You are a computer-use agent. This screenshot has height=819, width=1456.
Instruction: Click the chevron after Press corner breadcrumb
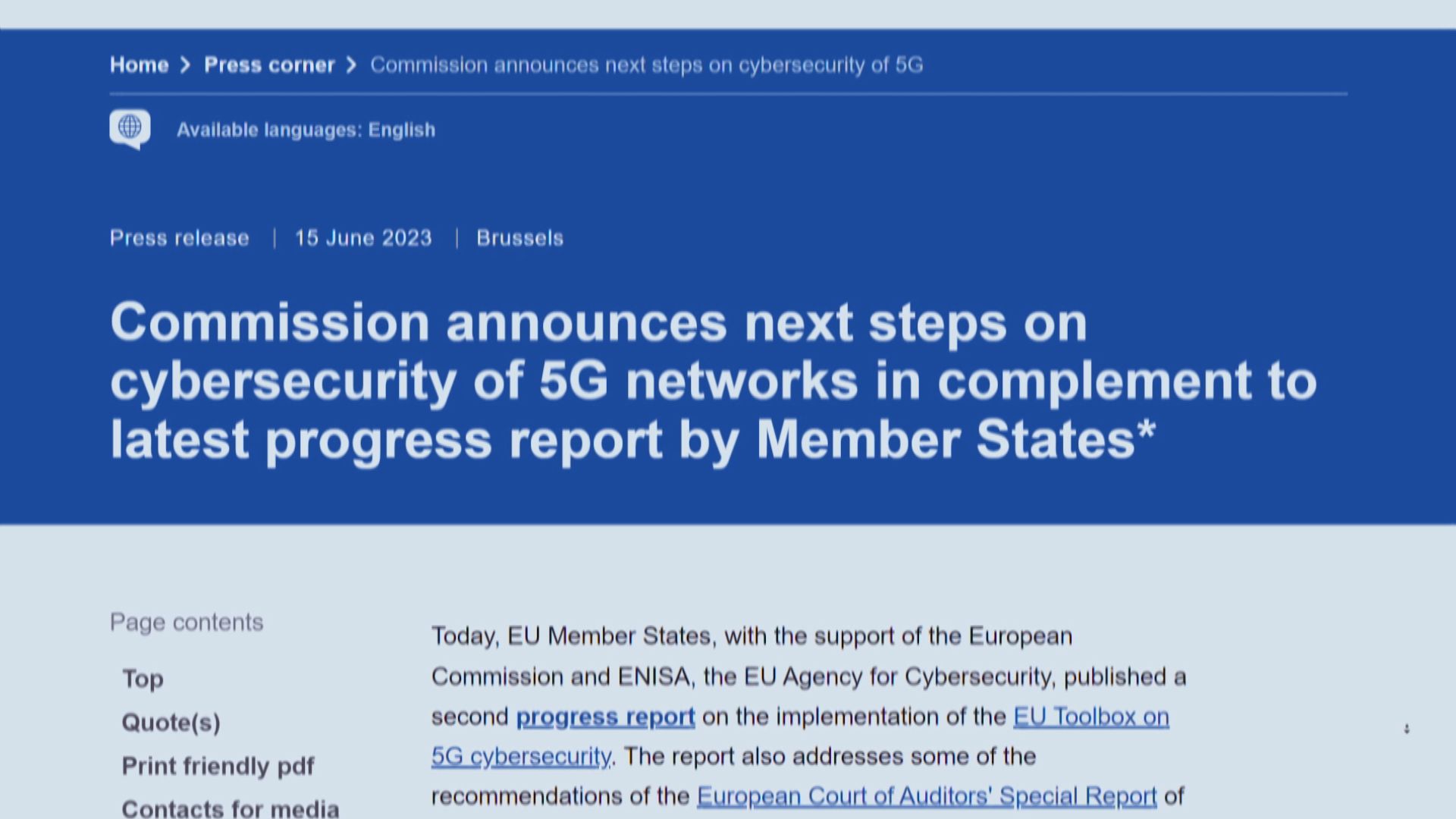(351, 65)
